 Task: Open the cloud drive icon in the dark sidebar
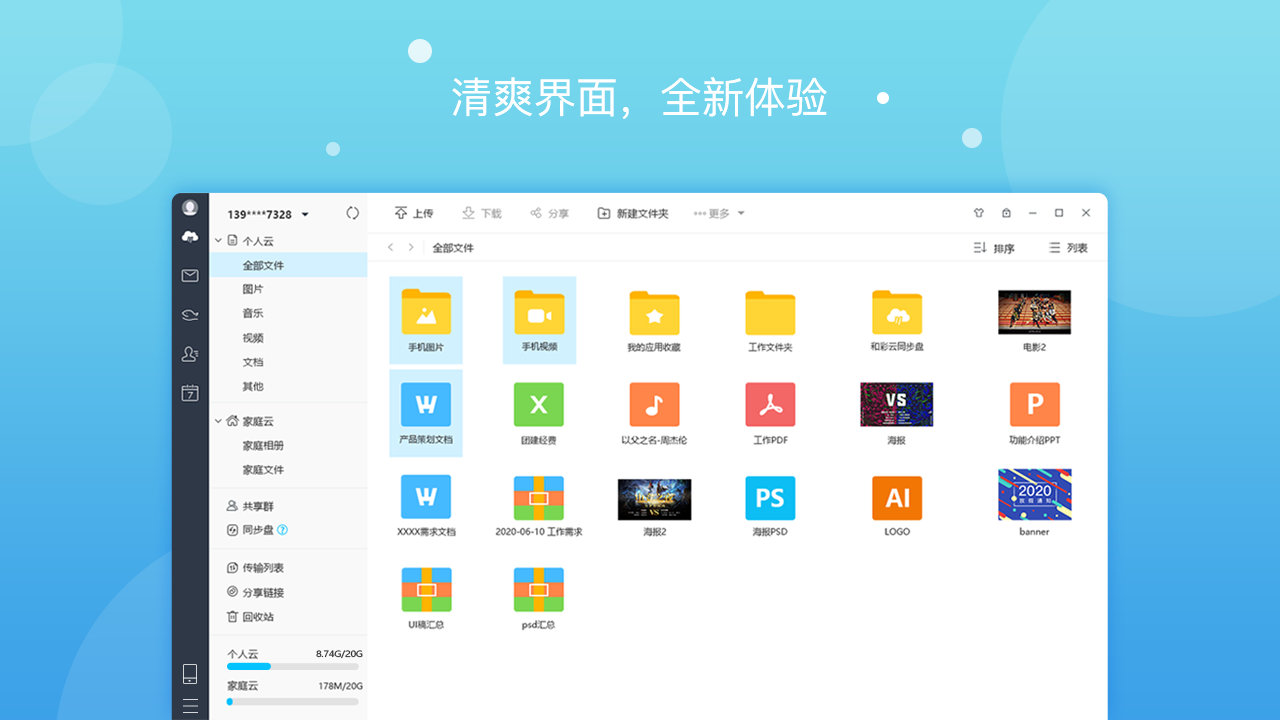point(190,237)
